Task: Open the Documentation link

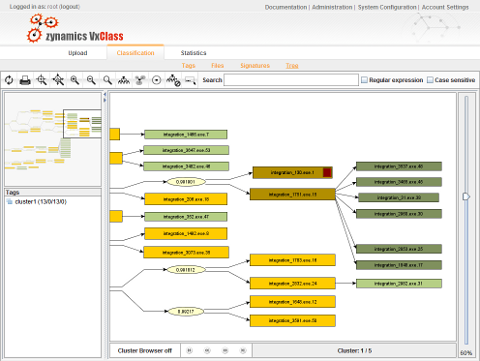Action: (286, 7)
